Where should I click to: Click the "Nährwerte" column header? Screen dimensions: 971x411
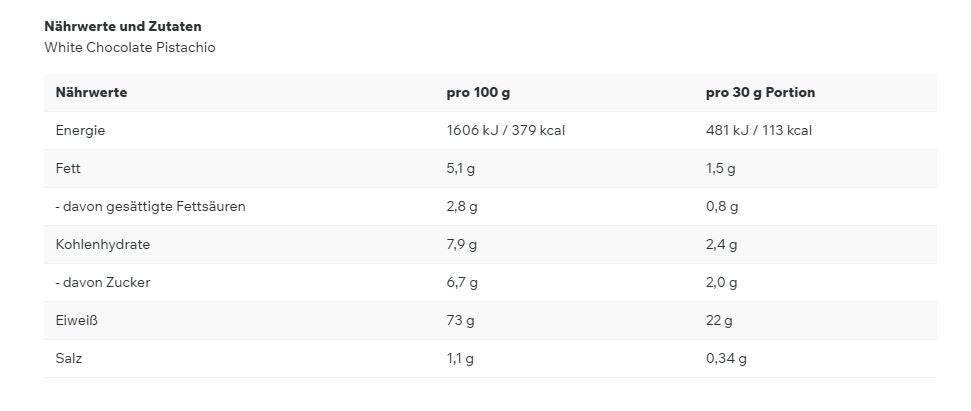pos(91,92)
